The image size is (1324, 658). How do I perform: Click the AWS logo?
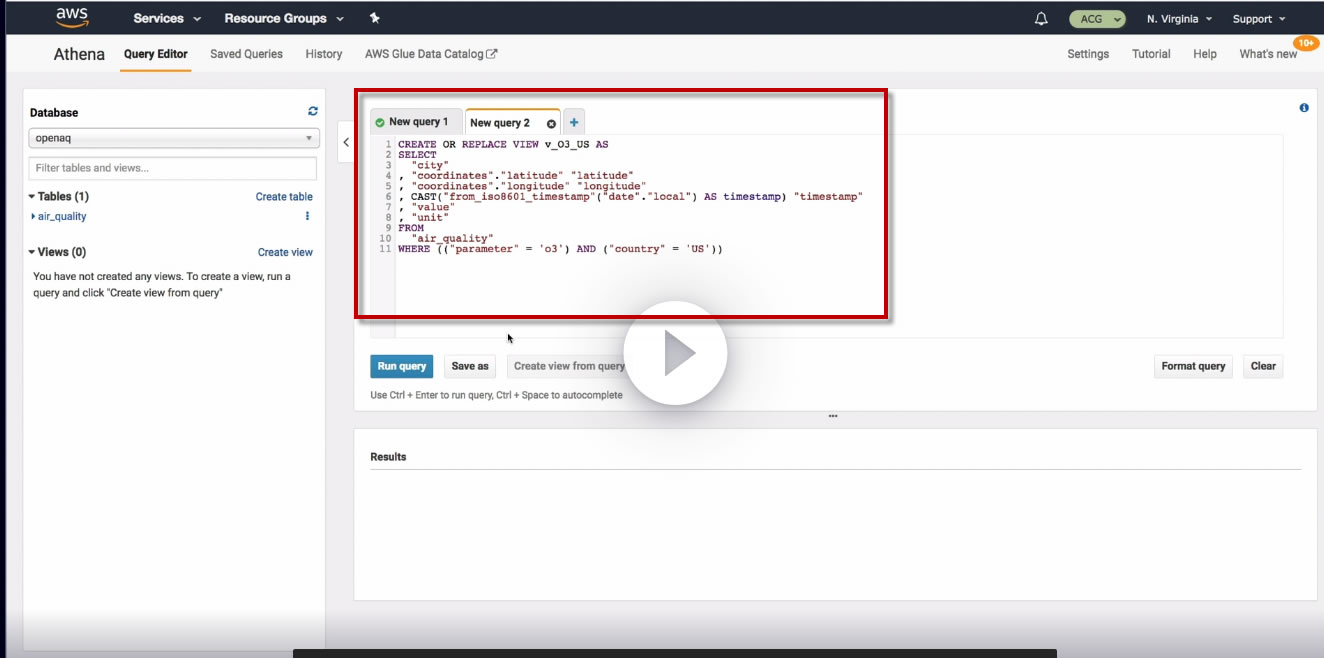[x=72, y=17]
